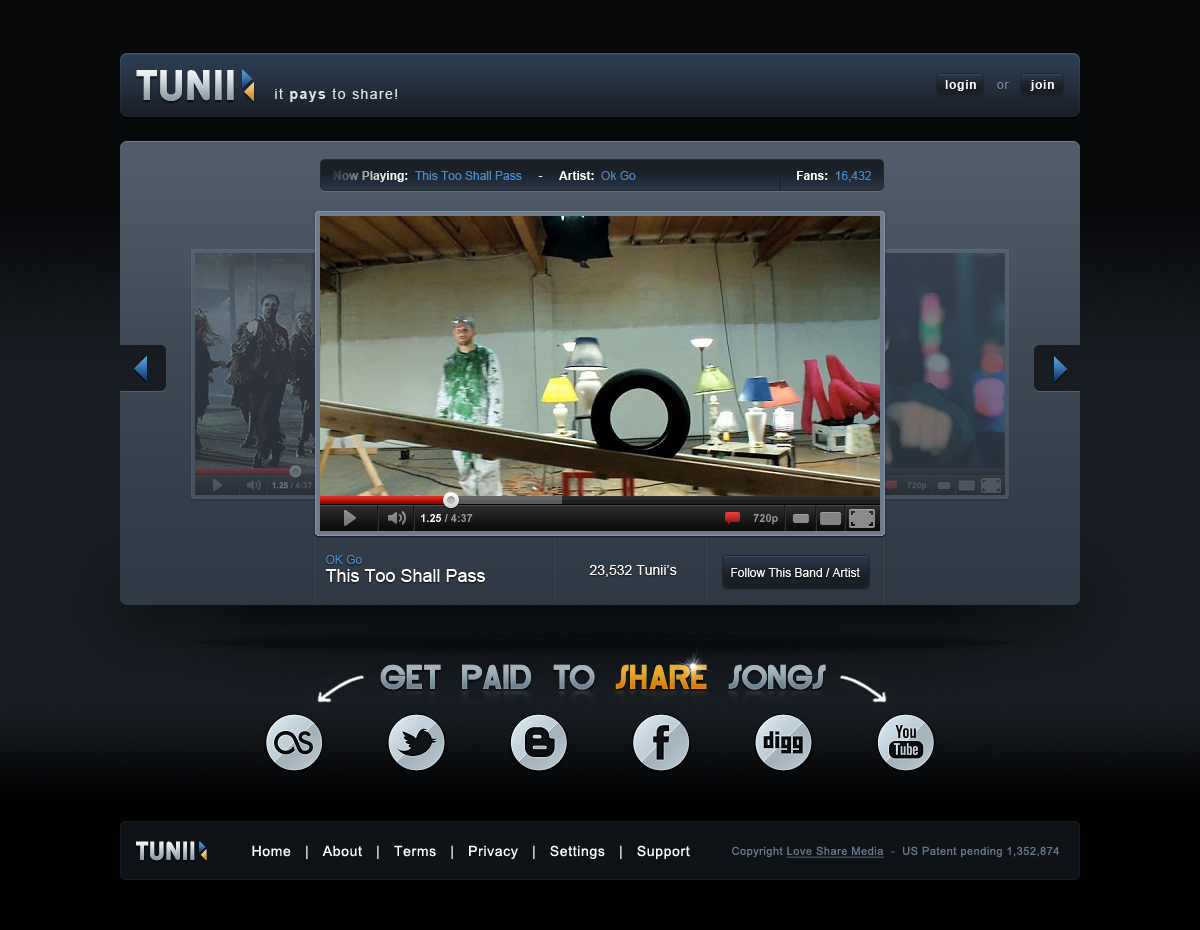This screenshot has width=1200, height=930.
Task: Click the TUNII logo in footer
Action: [172, 851]
